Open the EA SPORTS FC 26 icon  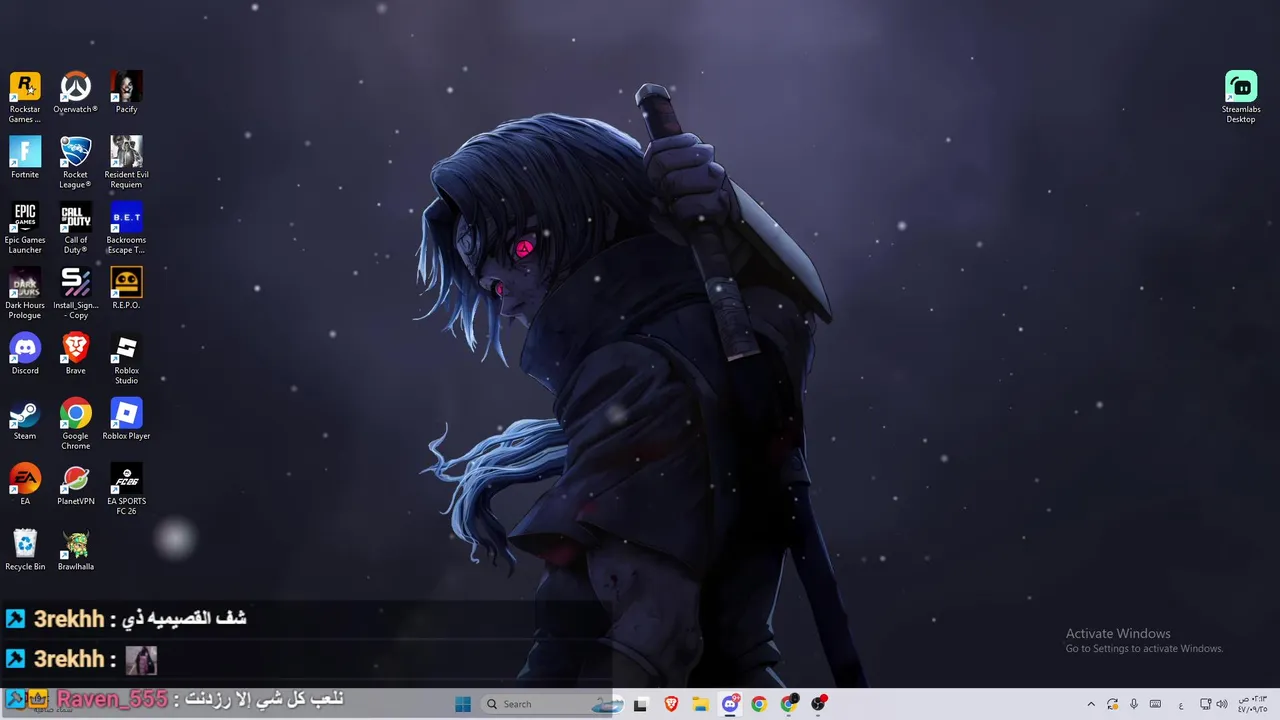(126, 489)
